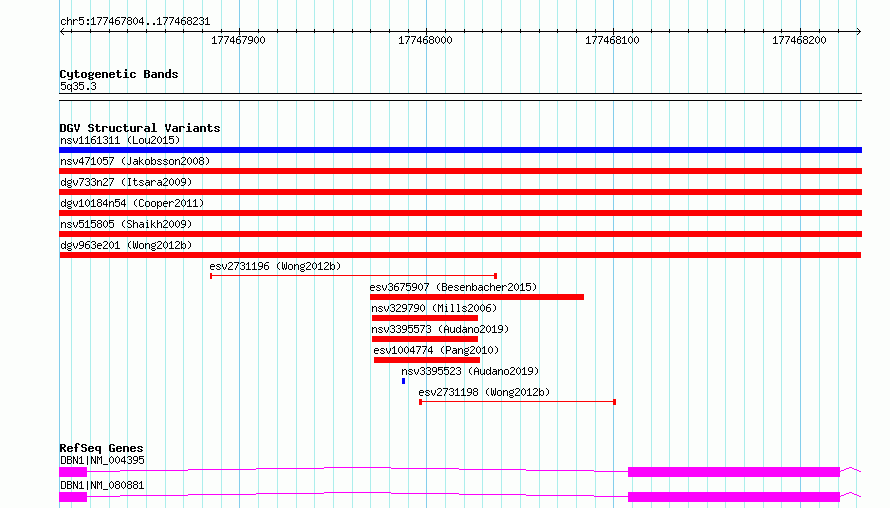The image size is (890, 508).
Task: Click the large DBN1 NM_080881 exon block
Action: tap(734, 497)
